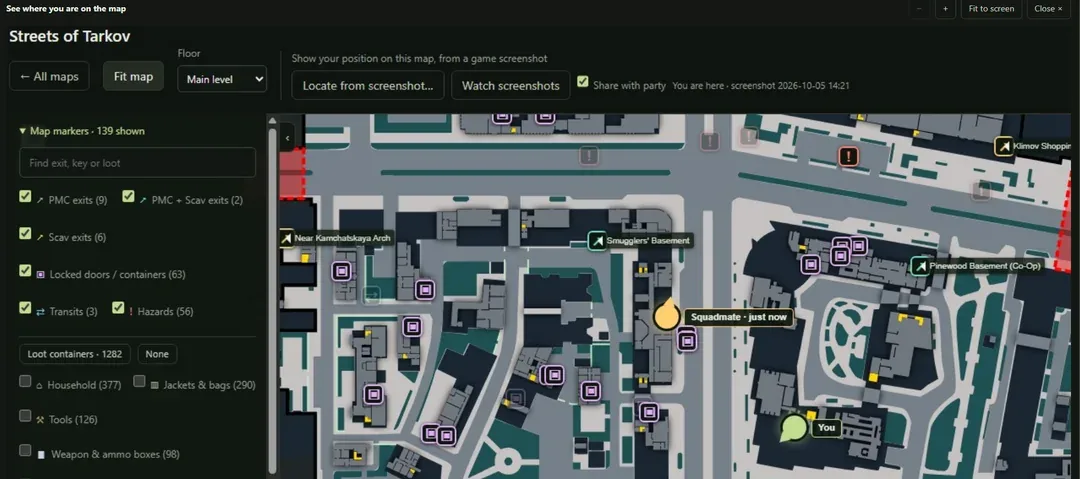The image size is (1080, 479).
Task: Open the Floor level dropdown
Action: click(222, 79)
